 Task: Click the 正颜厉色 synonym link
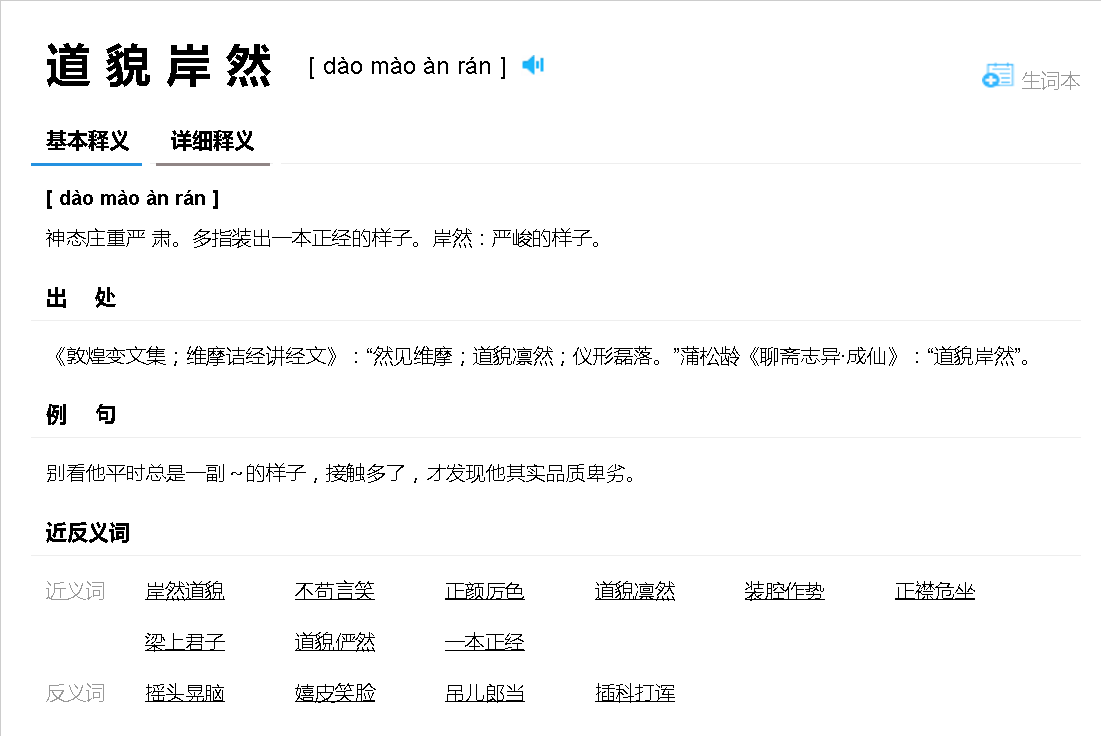click(484, 590)
